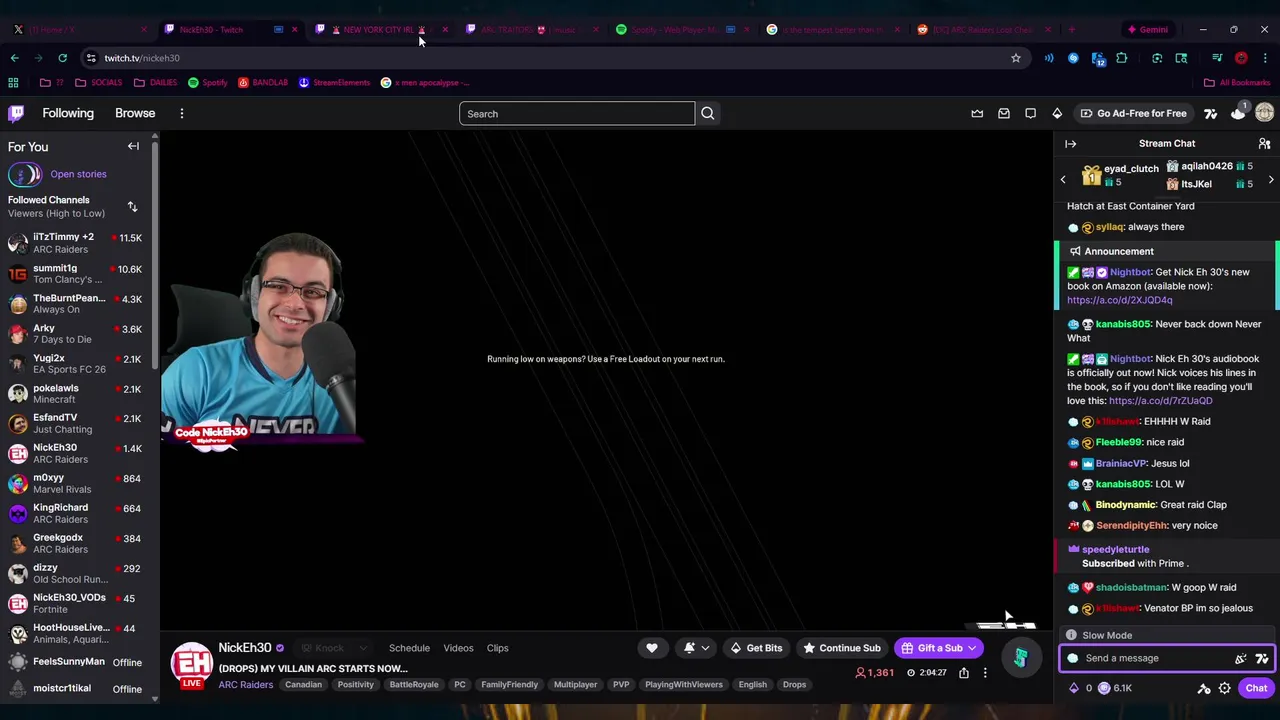Open the Twitch home logo
1280x720 pixels.
click(x=16, y=113)
